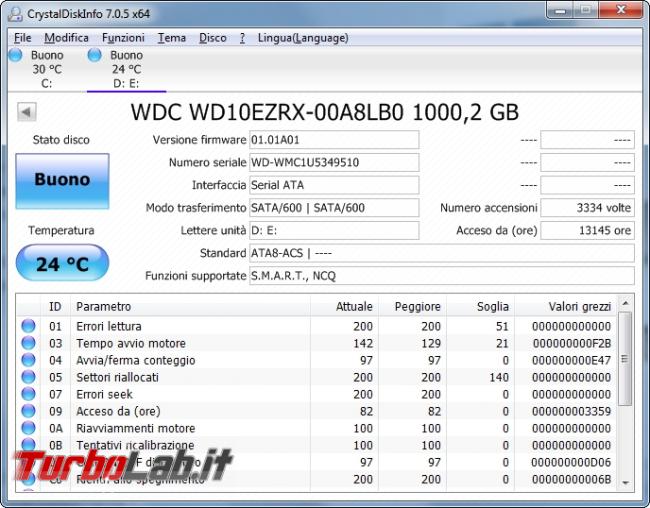The image size is (650, 508).
Task: Go to previous disk with left arrow
Action: coord(27,112)
